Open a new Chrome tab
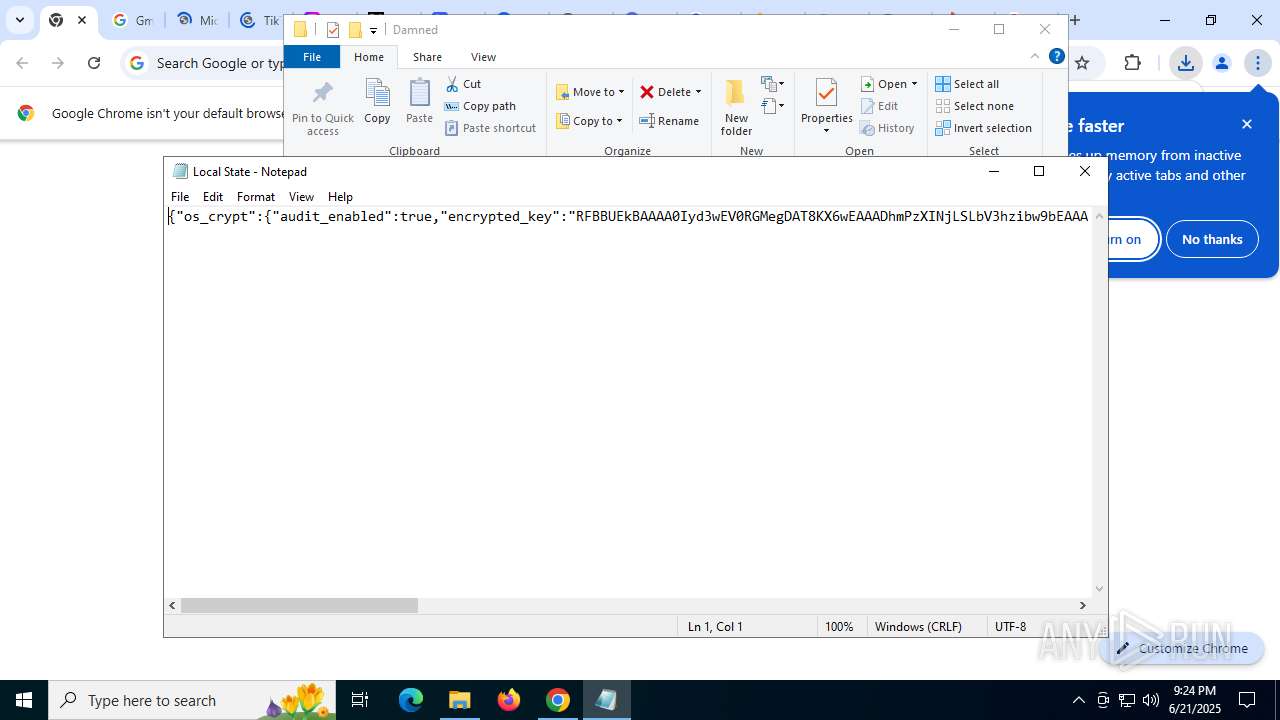The width and height of the screenshot is (1280, 720). [x=1075, y=20]
